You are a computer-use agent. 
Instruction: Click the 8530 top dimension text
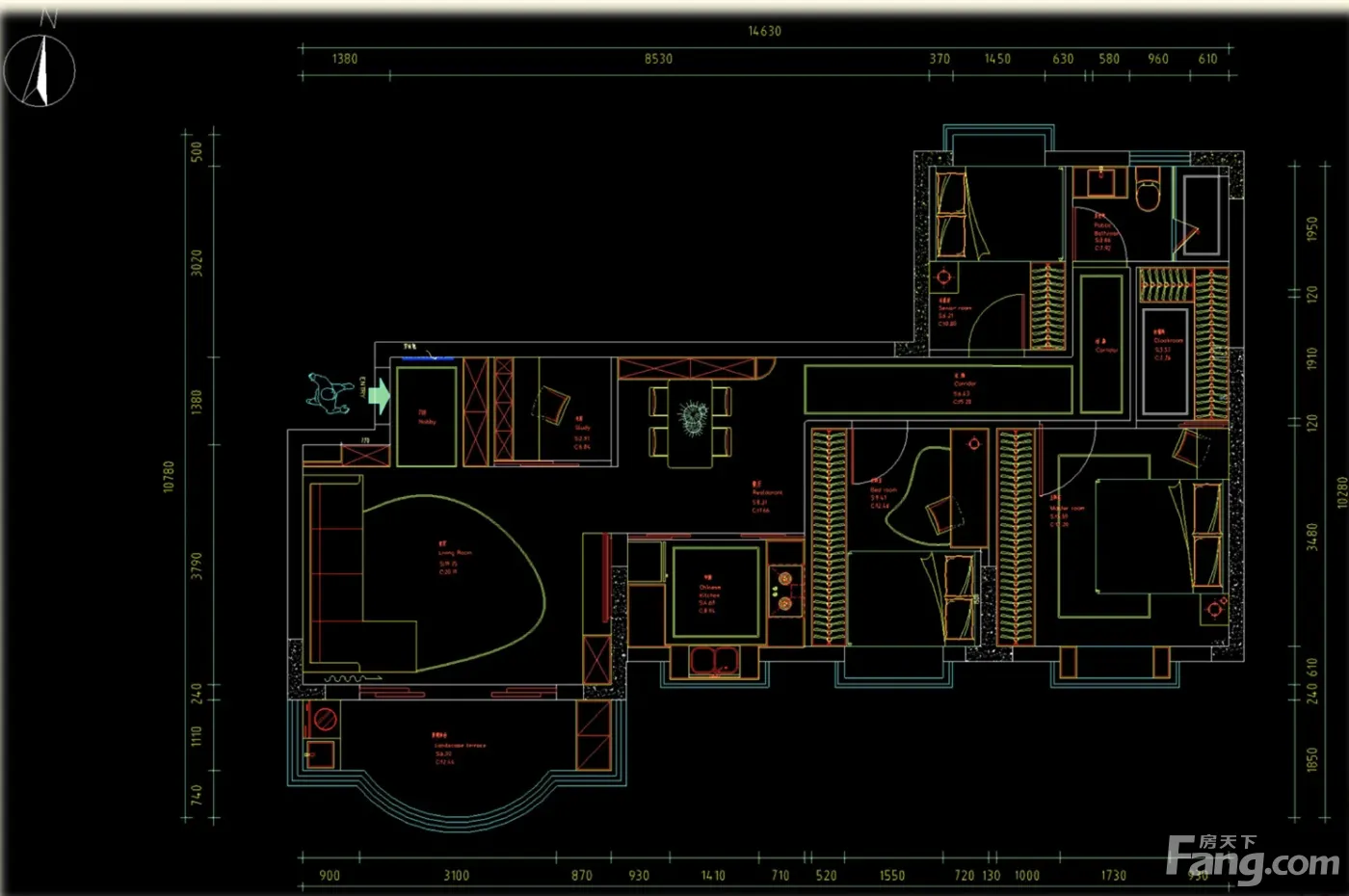coord(658,59)
